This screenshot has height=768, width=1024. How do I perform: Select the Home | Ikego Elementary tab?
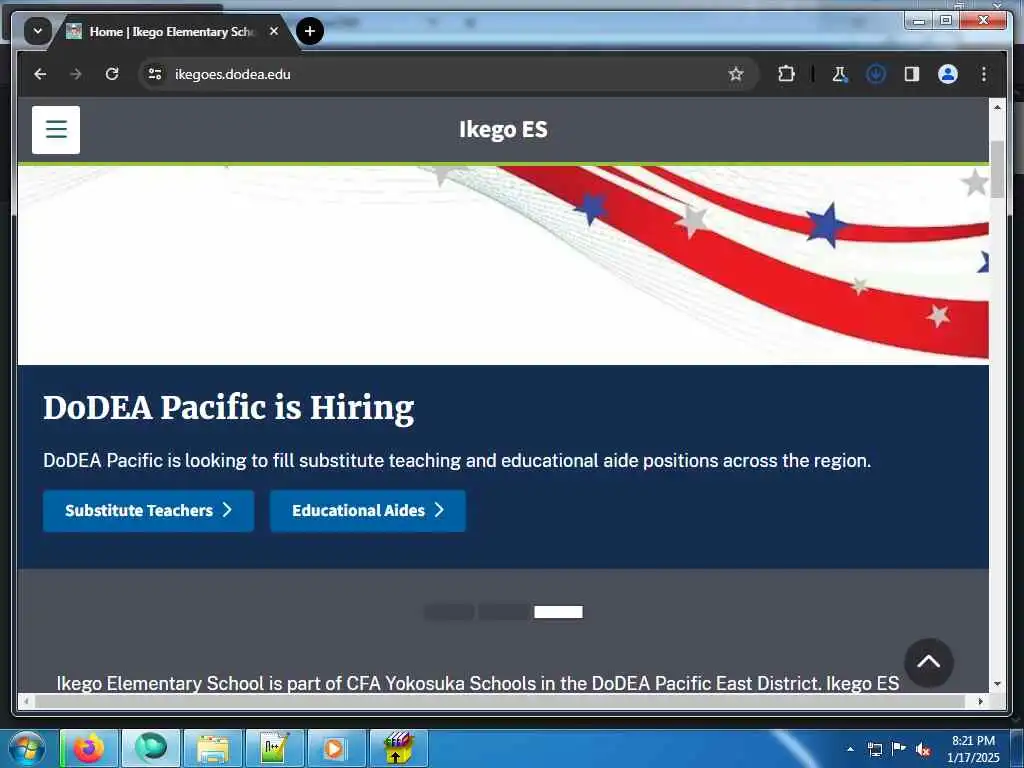(x=171, y=31)
